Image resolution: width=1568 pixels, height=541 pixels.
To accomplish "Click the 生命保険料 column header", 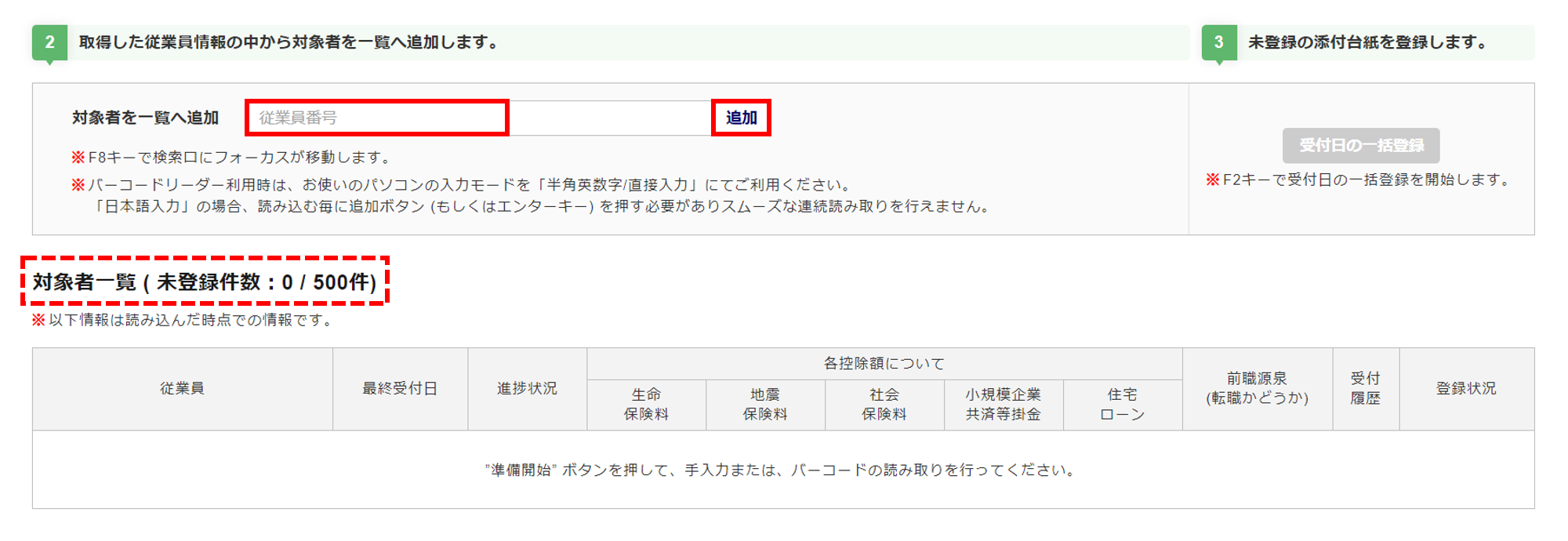I will tap(646, 405).
